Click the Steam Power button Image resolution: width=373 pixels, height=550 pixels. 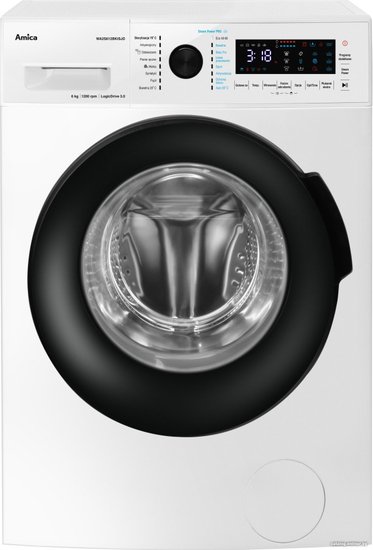pyautogui.click(x=345, y=71)
